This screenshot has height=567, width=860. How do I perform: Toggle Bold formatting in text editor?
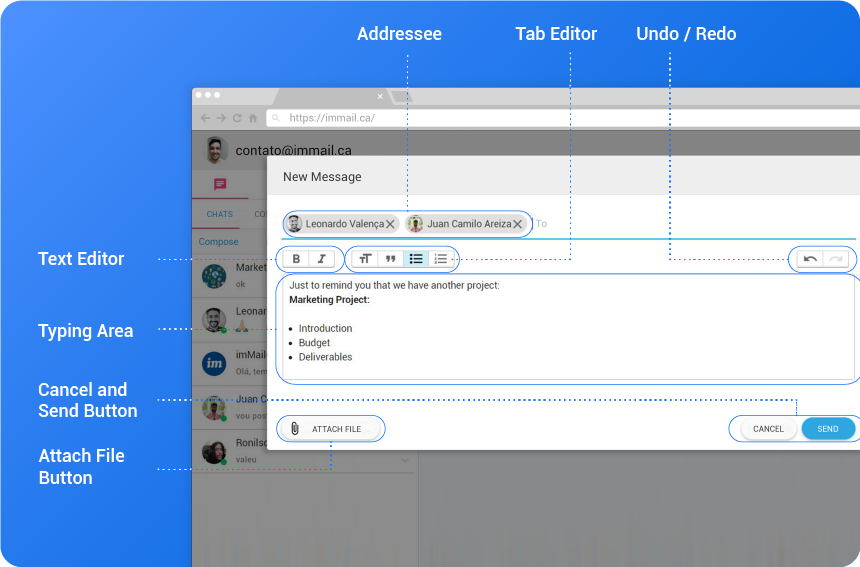pos(296,259)
